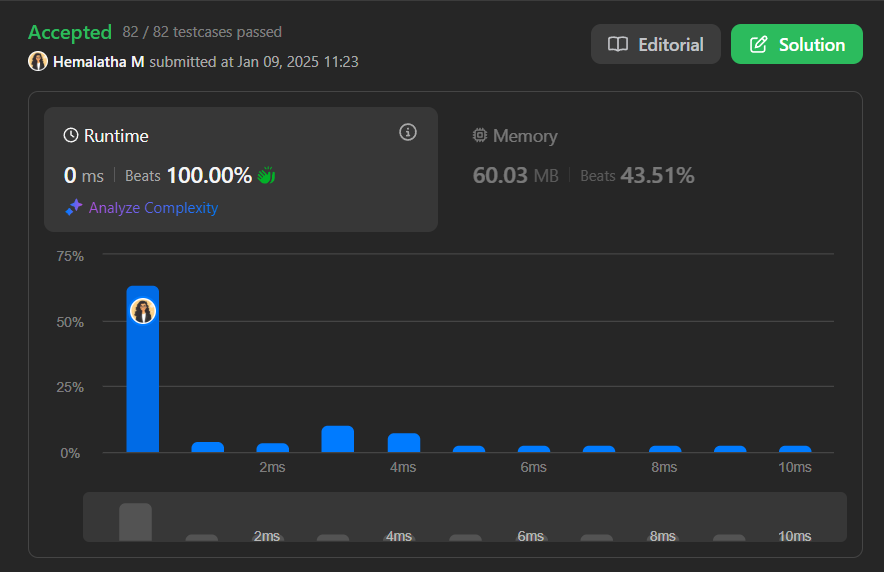Click the user avatar on the tallest bar

point(143,311)
